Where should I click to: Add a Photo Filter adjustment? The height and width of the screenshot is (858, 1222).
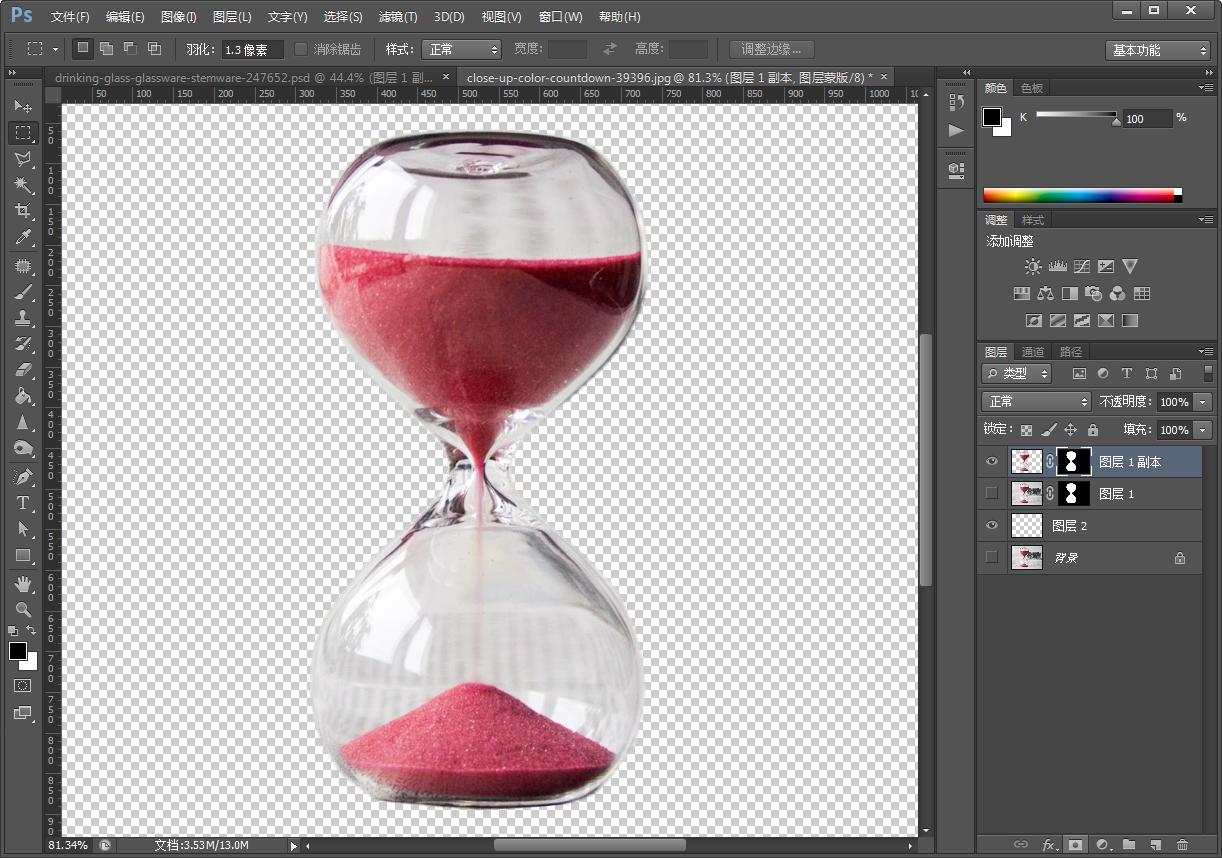[1093, 294]
